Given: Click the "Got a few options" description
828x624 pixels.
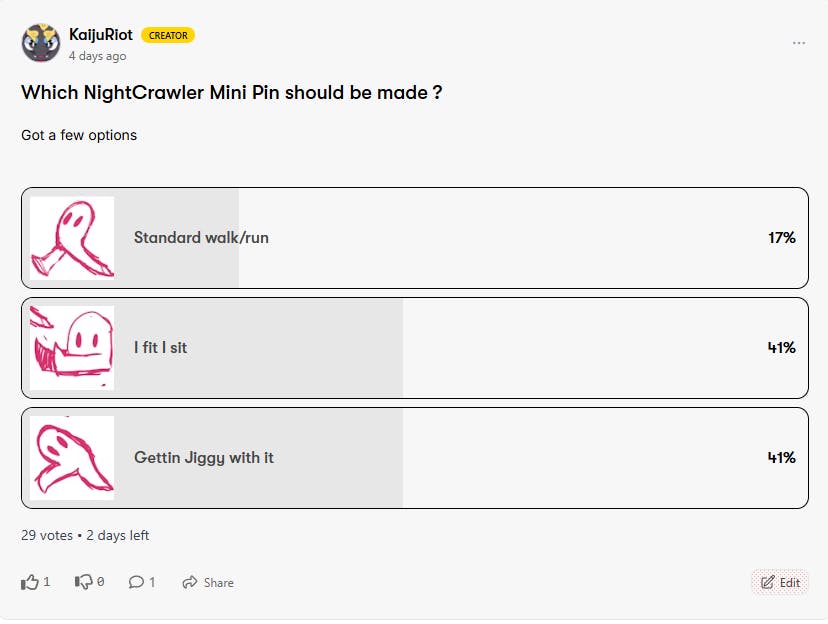Looking at the screenshot, I should [x=79, y=135].
